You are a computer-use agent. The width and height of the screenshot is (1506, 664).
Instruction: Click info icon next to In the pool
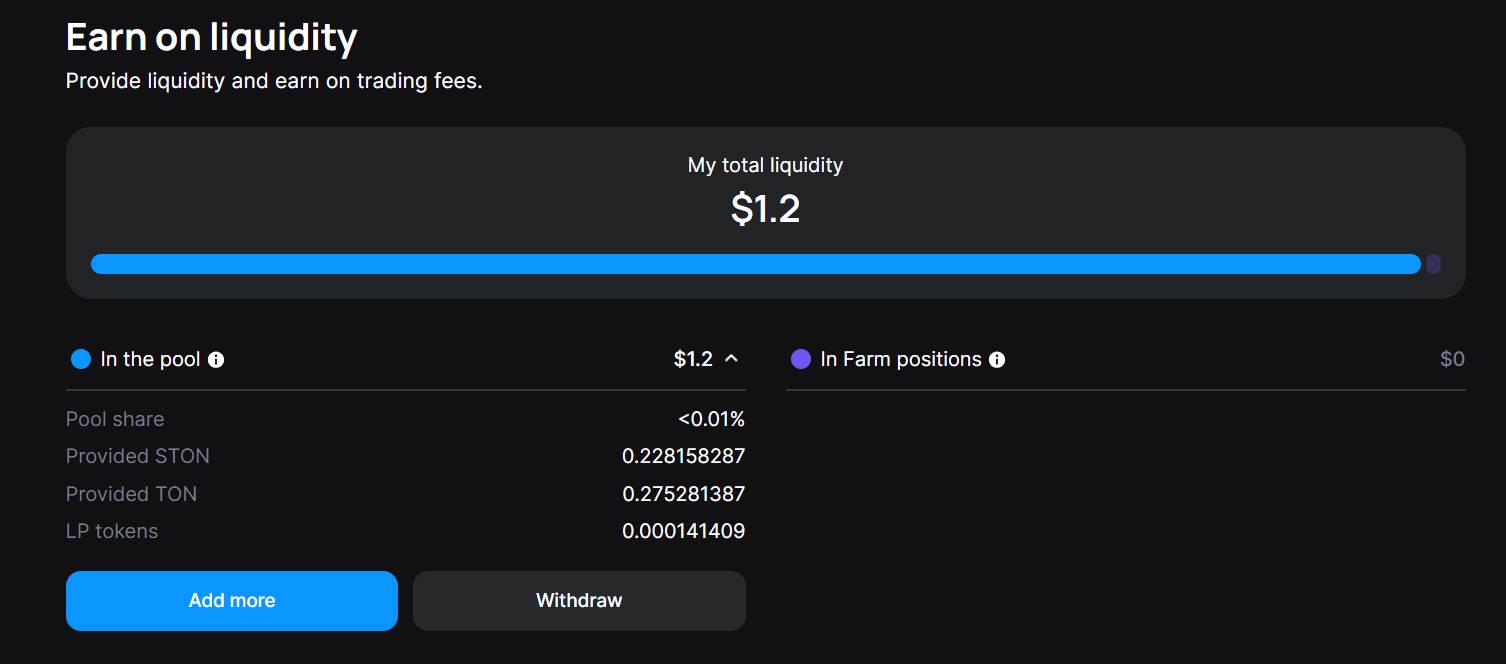[216, 360]
